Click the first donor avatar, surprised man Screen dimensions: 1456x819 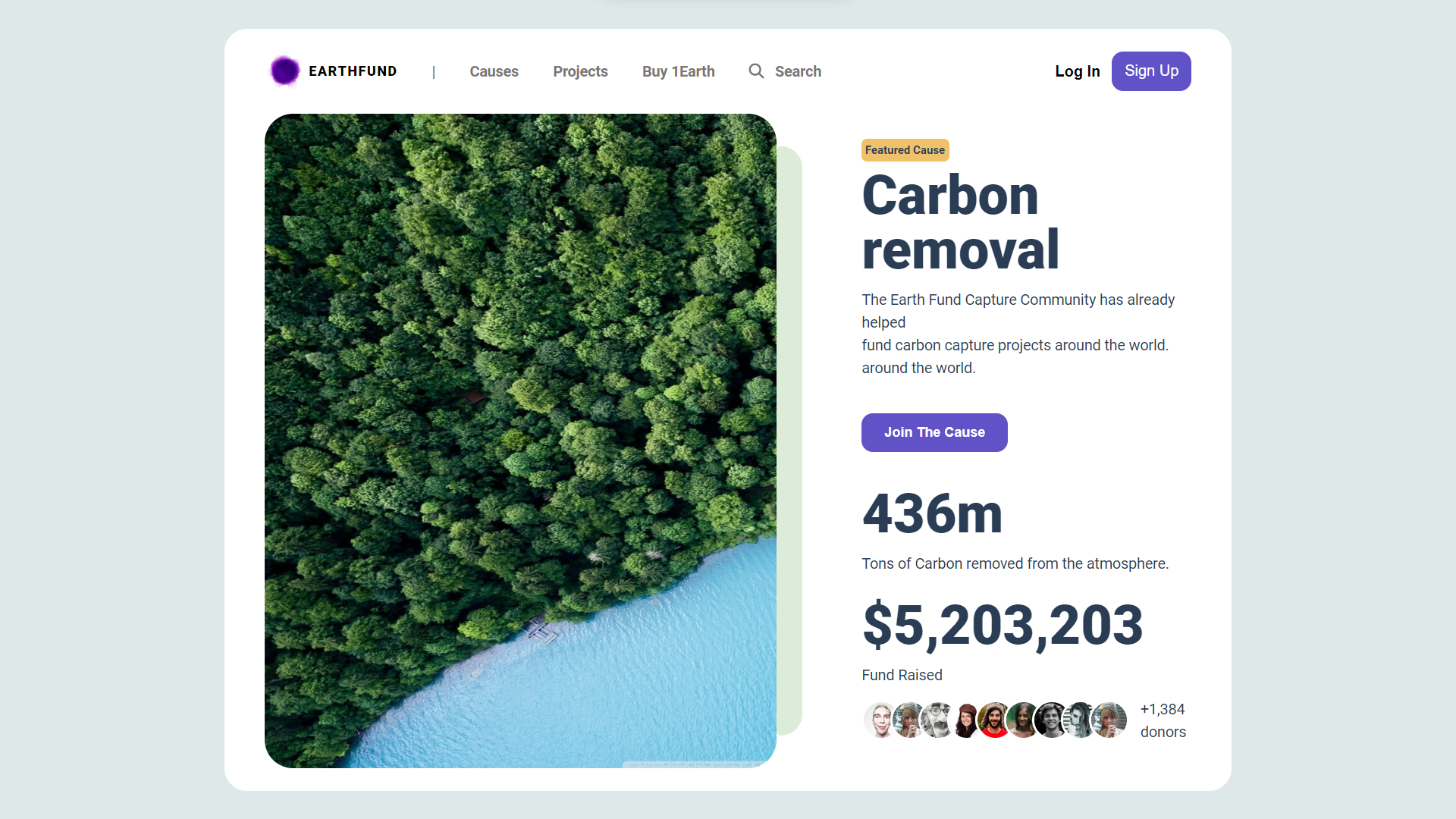click(x=880, y=720)
